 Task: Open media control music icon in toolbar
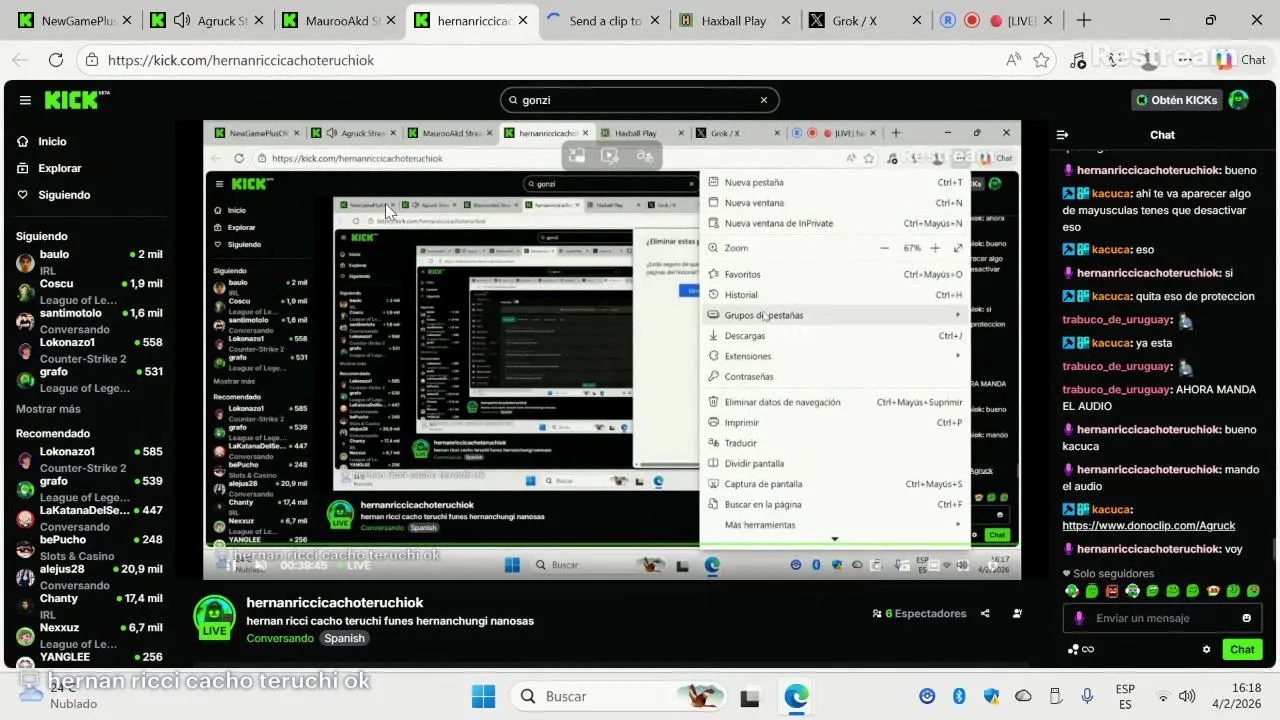1078,60
